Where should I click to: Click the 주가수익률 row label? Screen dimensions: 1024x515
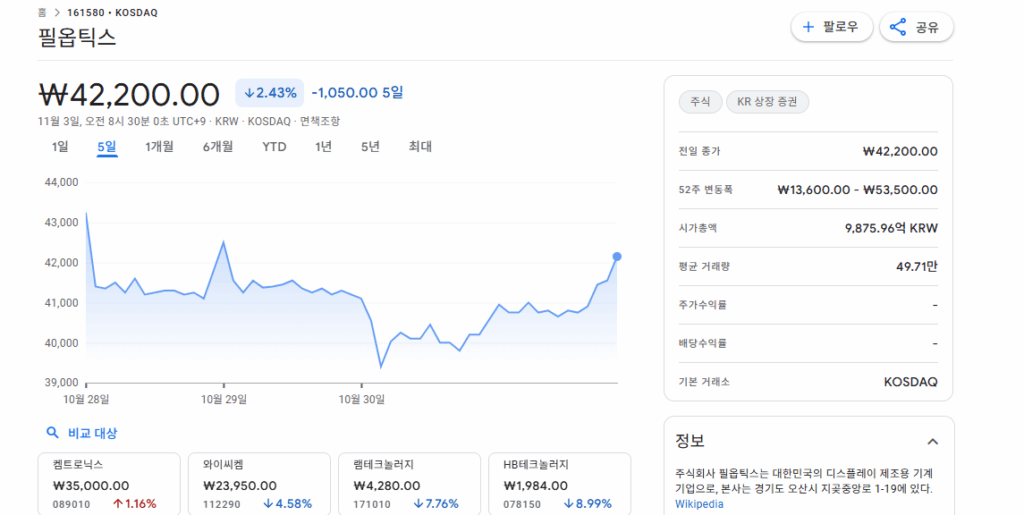[x=702, y=305]
